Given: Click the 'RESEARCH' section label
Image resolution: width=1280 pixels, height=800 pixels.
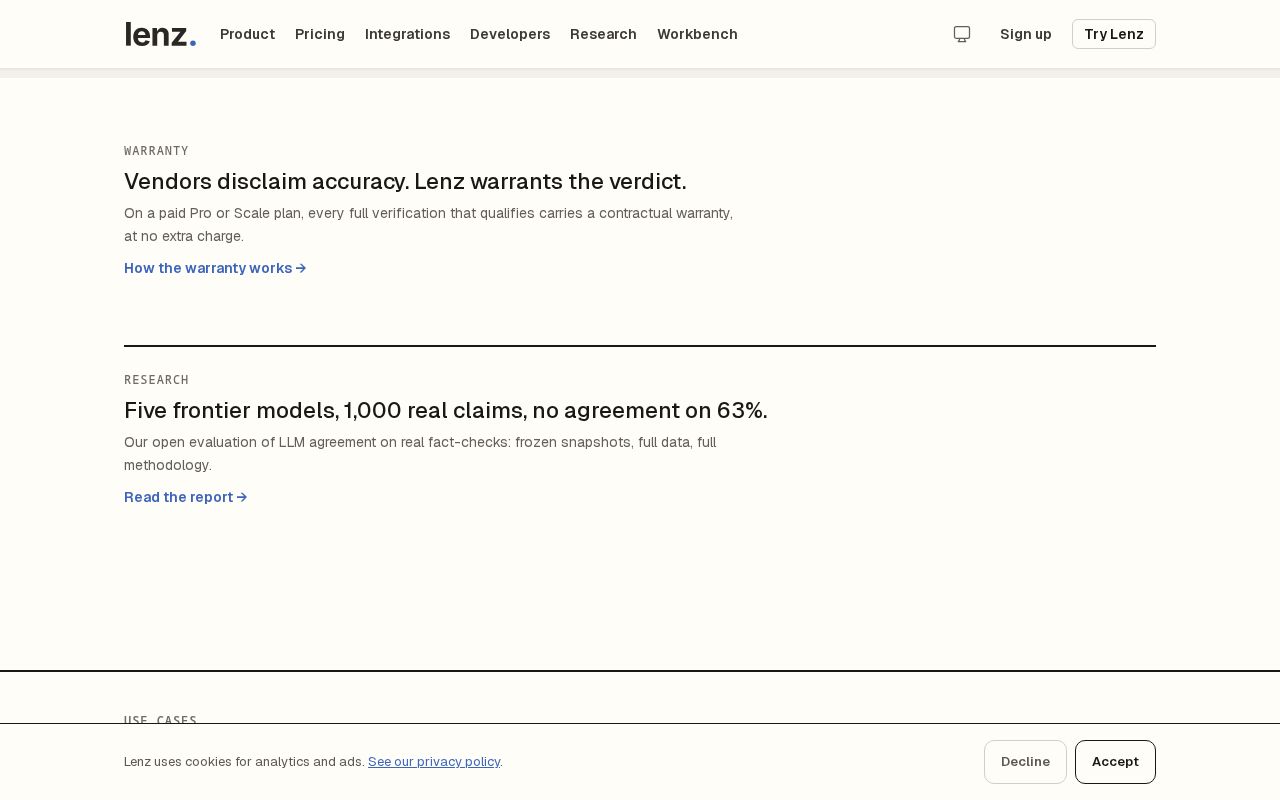Looking at the screenshot, I should [x=156, y=380].
